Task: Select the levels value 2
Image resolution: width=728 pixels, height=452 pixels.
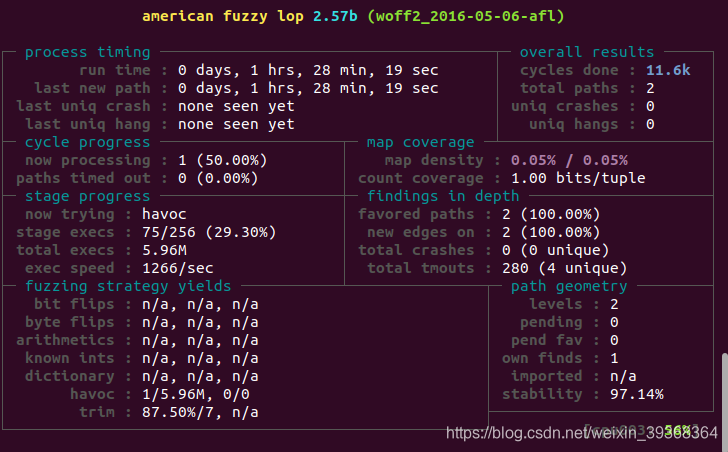Action: 614,305
